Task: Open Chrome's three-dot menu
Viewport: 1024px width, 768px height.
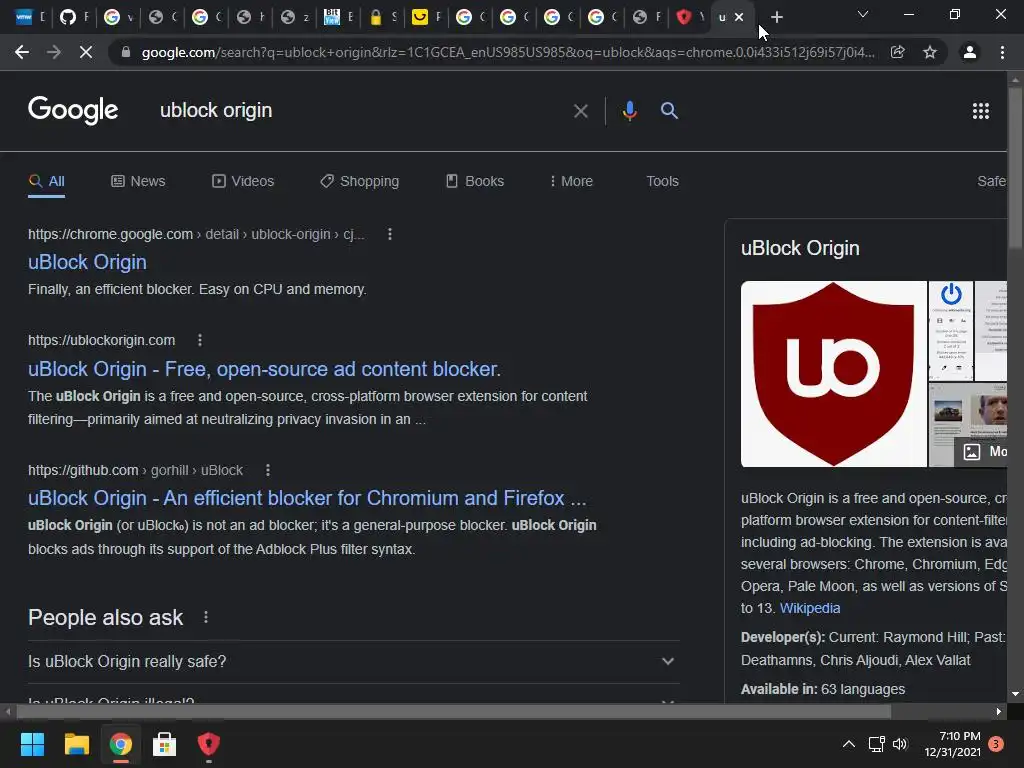Action: click(x=1002, y=52)
